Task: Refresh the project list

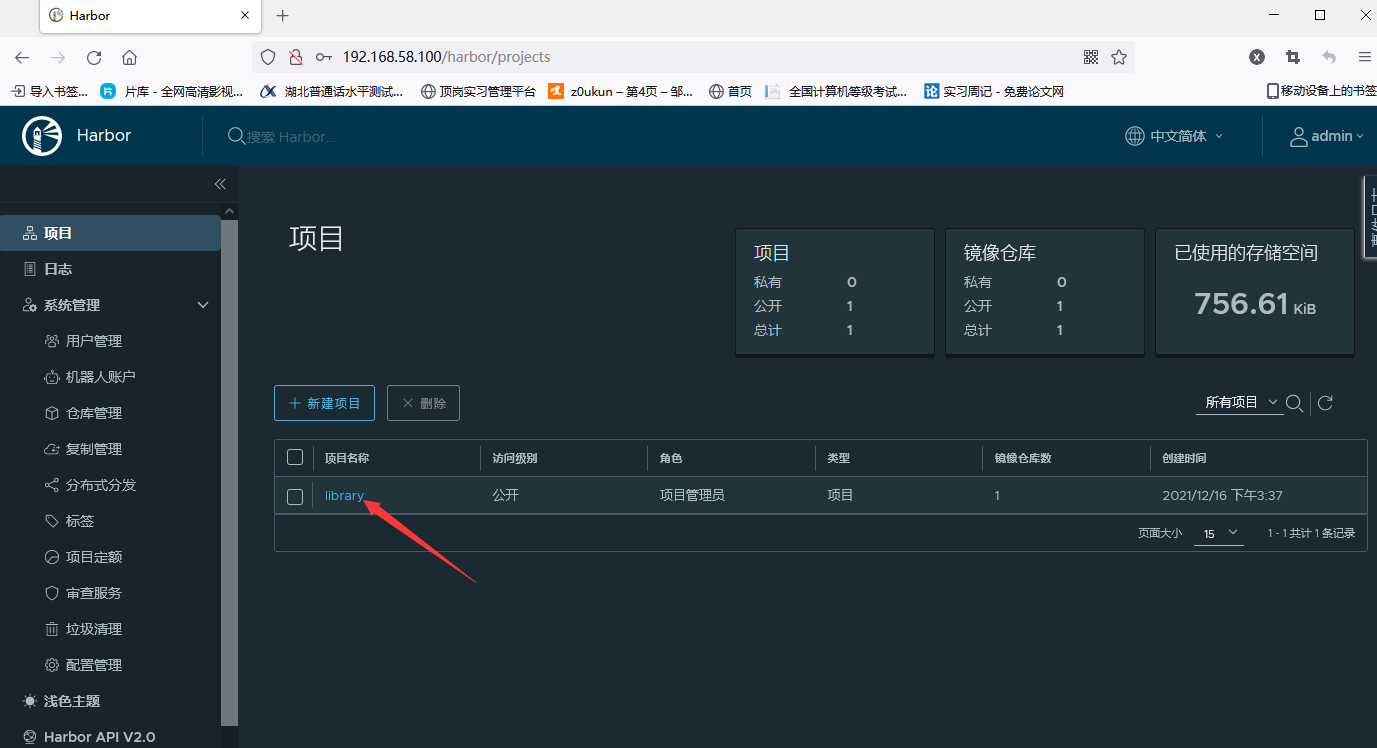Action: click(1325, 403)
